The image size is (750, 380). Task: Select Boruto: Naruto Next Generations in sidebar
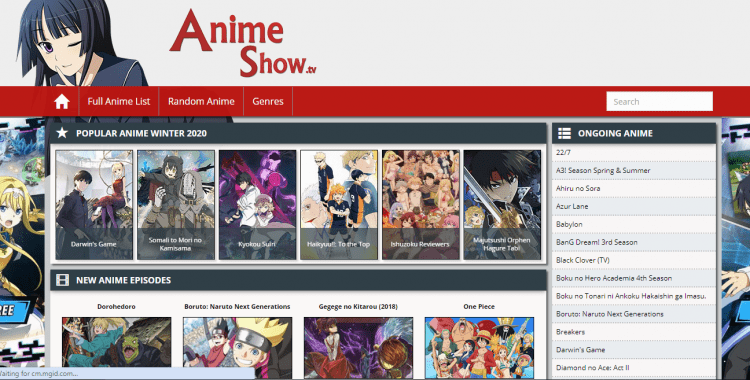634,314
